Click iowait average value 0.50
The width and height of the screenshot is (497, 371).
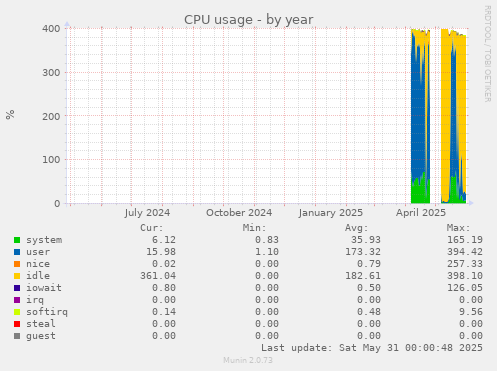369,288
